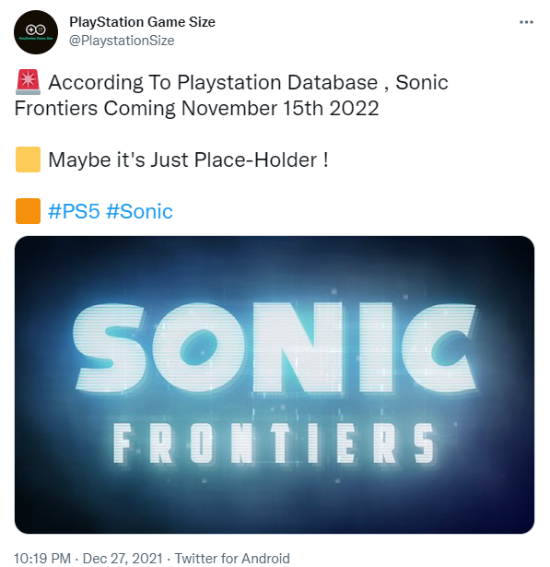Image resolution: width=550 pixels, height=567 pixels.
Task: Click the orange square emoji
Action: [x=28, y=211]
